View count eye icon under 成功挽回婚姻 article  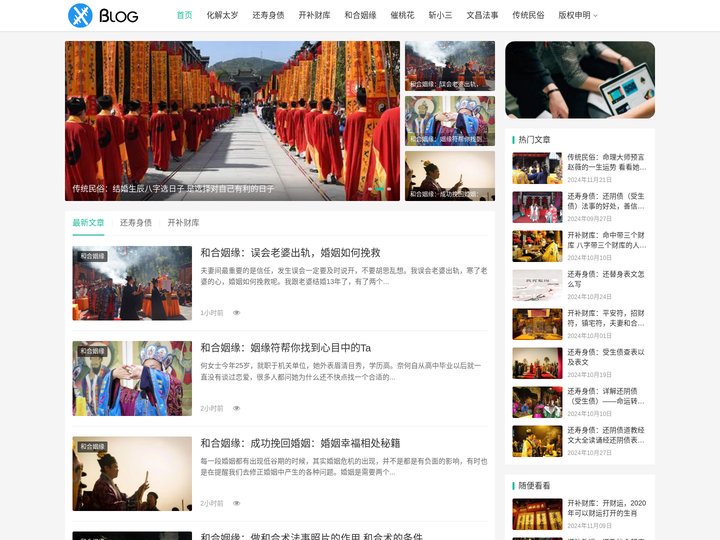coord(236,503)
